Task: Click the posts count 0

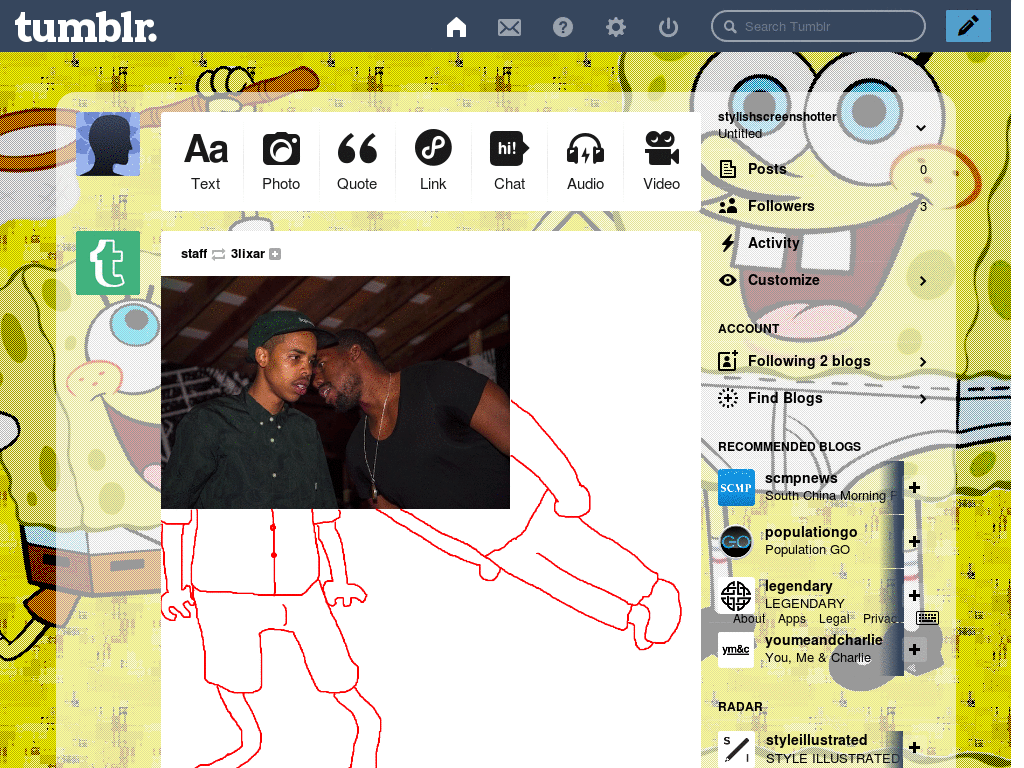Action: pos(923,170)
